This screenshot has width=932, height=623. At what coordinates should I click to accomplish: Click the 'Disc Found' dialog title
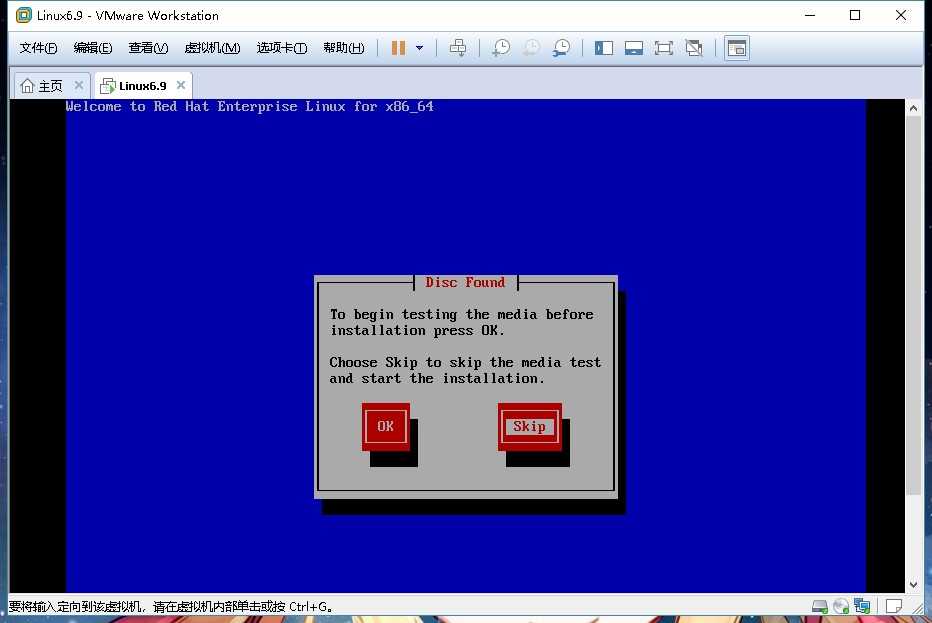coord(465,282)
